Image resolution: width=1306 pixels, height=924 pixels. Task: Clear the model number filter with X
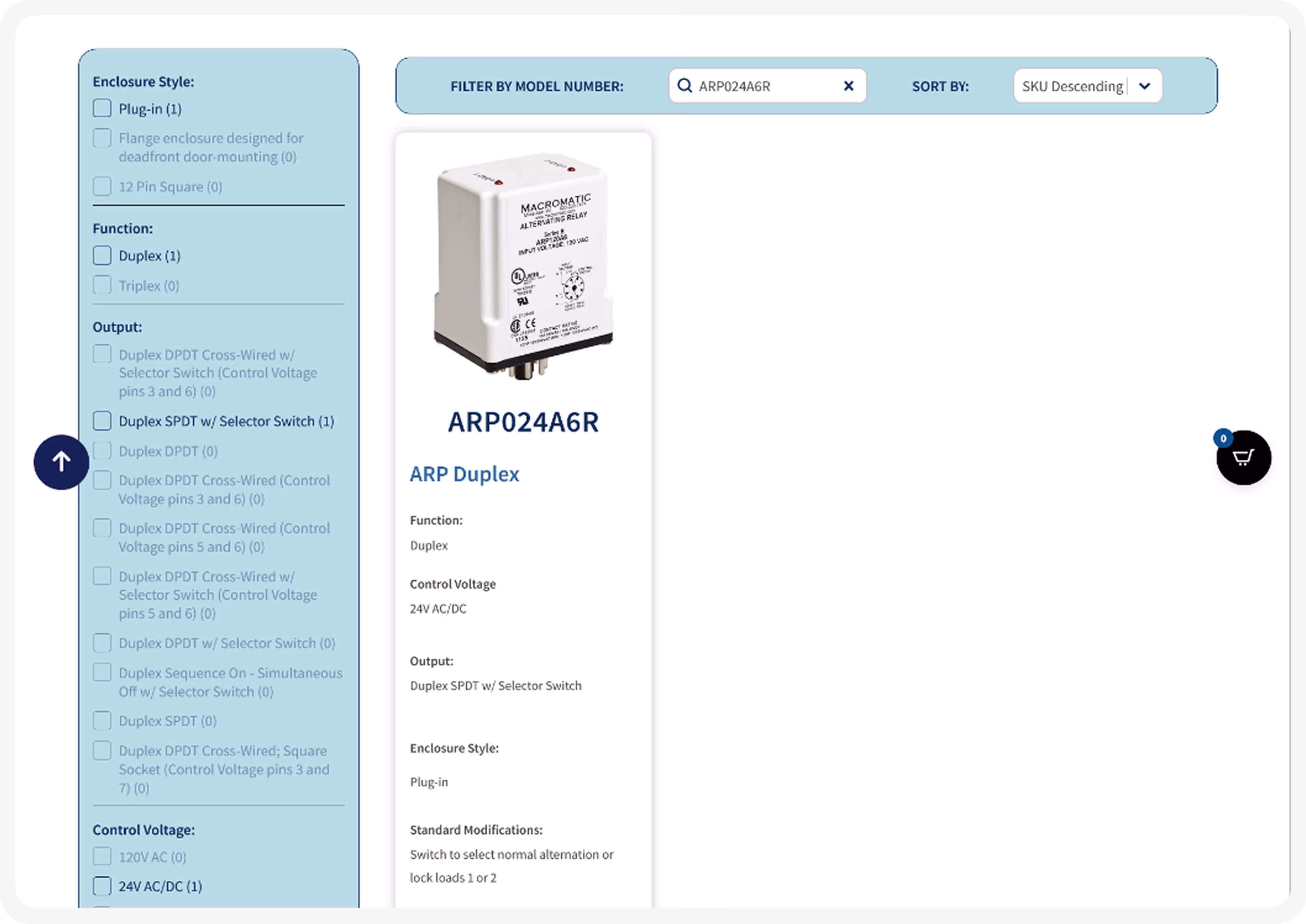coord(849,86)
